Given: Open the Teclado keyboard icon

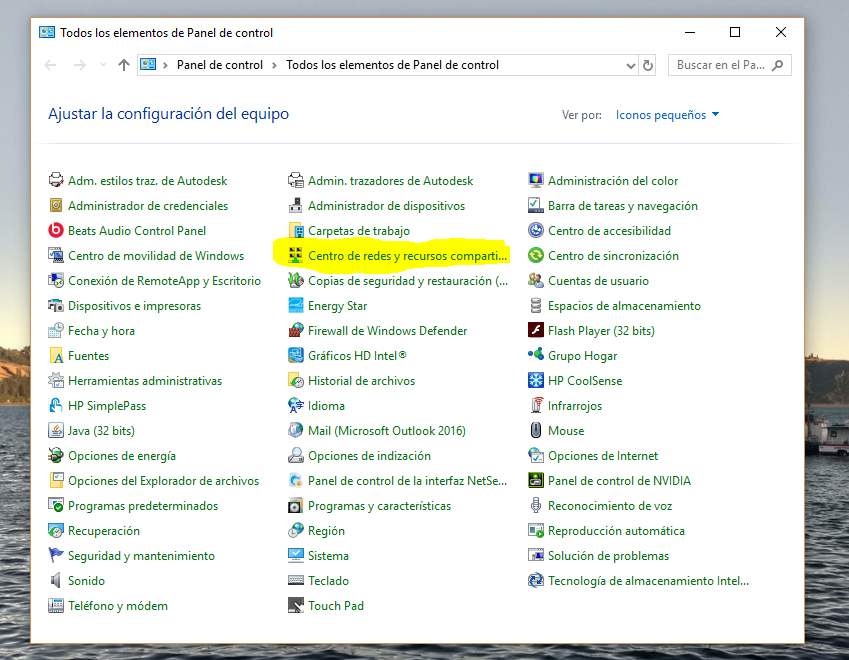Looking at the screenshot, I should tap(296, 580).
